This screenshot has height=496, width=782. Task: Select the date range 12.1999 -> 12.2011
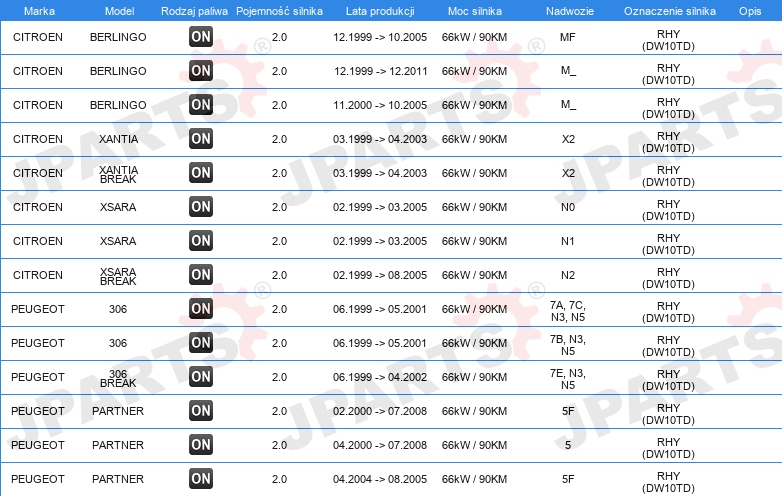click(381, 71)
